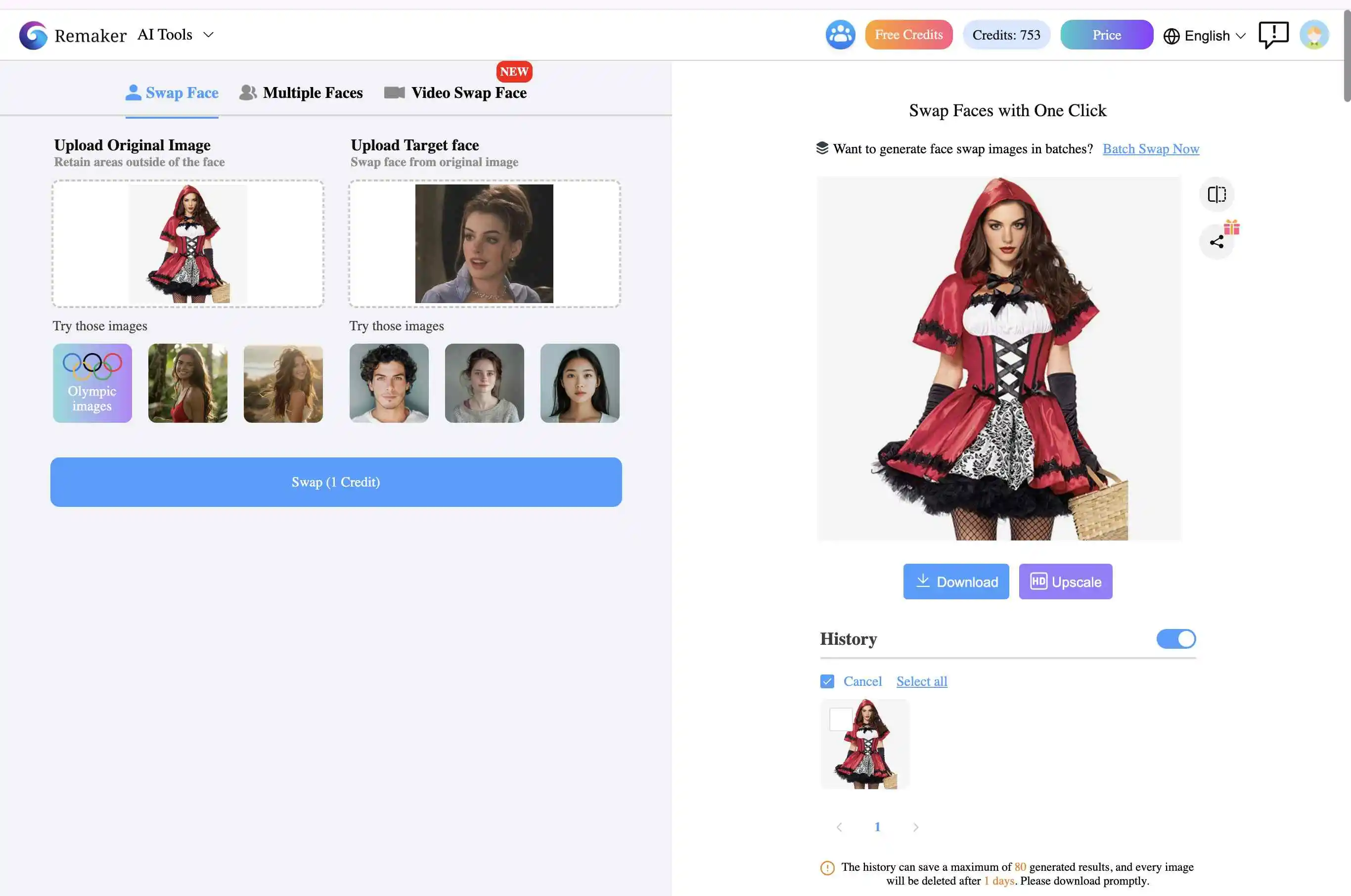Open the community group icon
Screen dimensions: 1351x896
point(840,35)
